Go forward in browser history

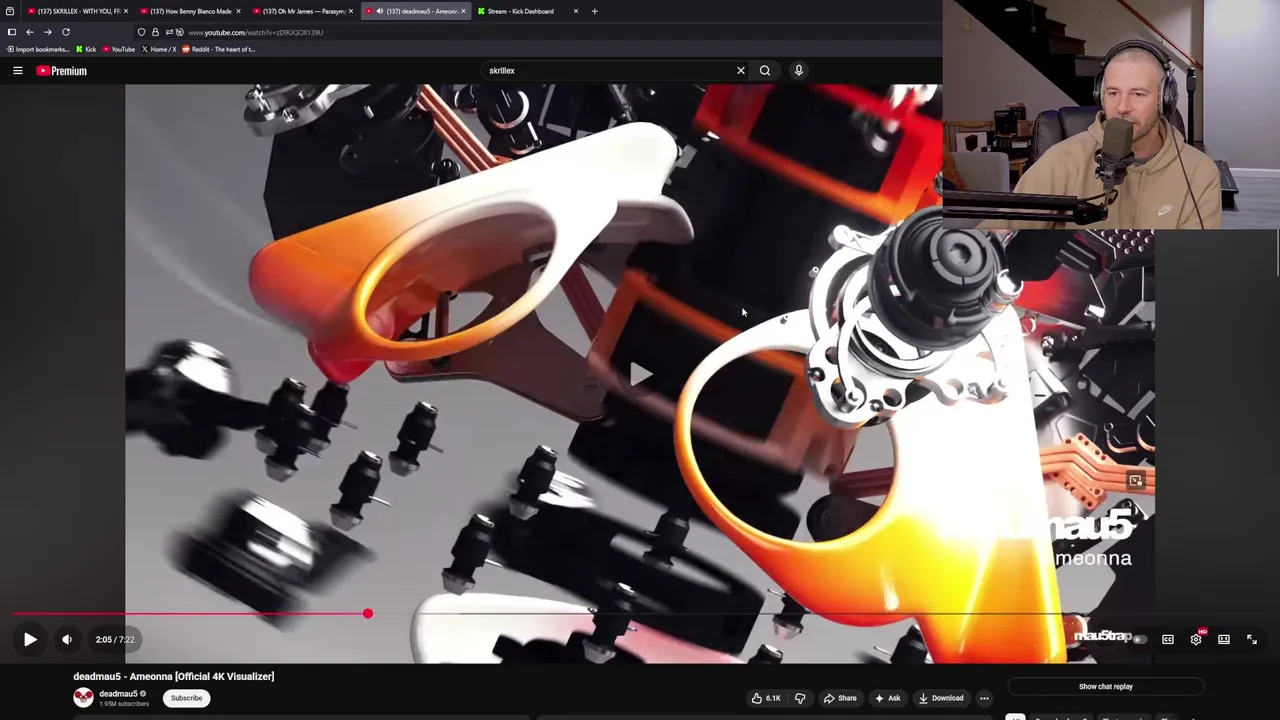click(47, 32)
